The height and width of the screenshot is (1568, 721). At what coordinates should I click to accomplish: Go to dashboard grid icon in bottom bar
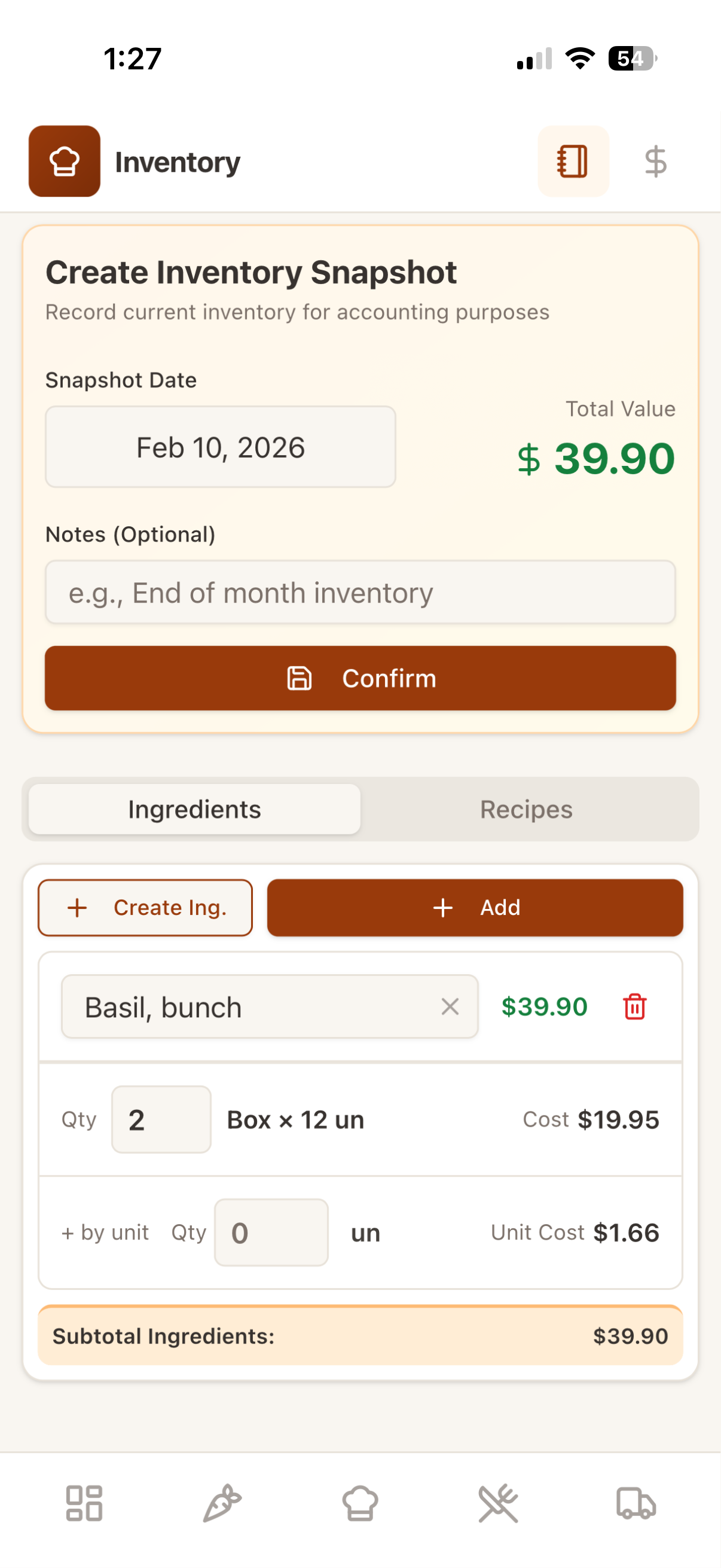pos(84,1503)
